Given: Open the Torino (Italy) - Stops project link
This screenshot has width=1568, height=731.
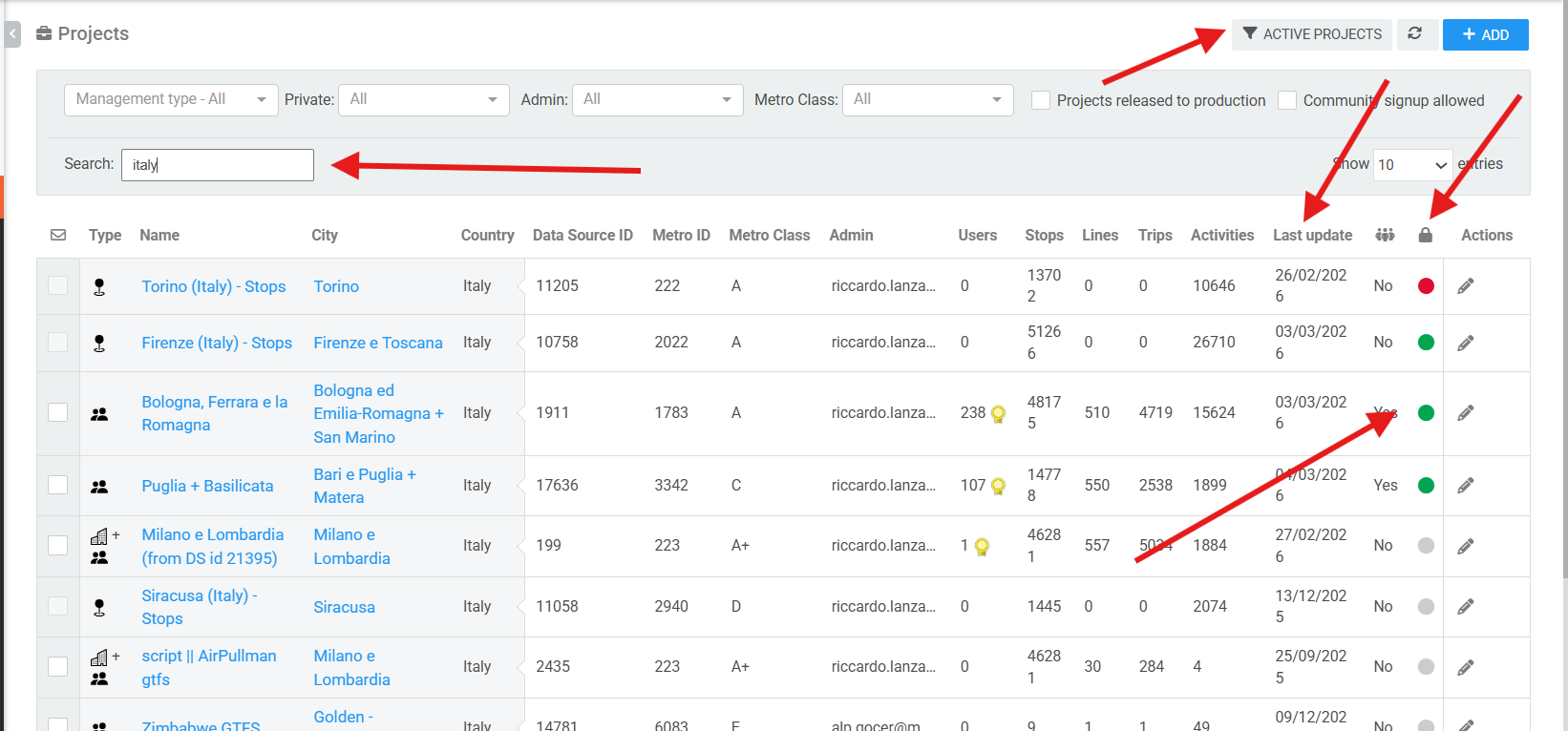Looking at the screenshot, I should tap(214, 286).
